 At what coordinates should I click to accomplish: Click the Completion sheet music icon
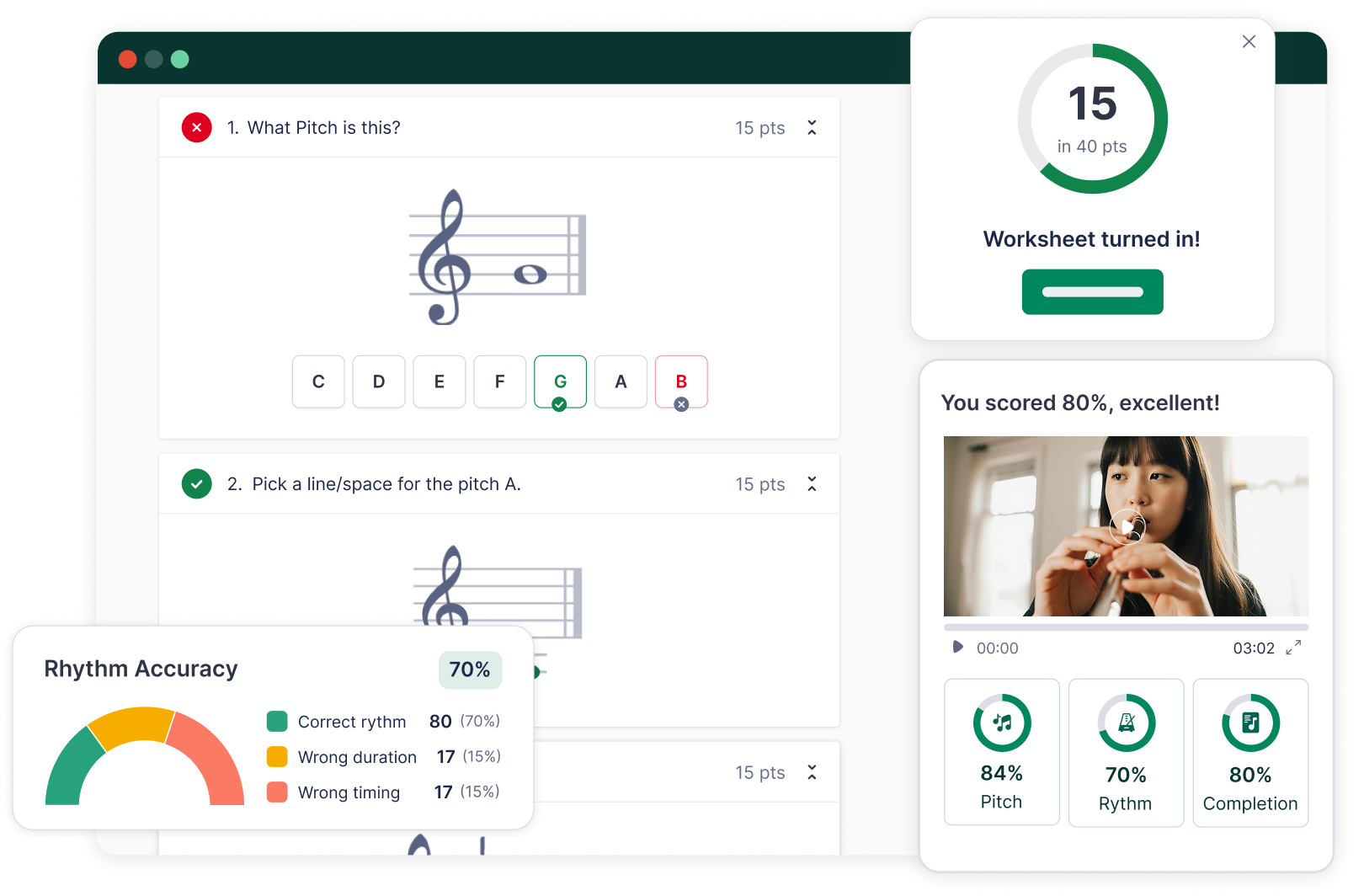[x=1250, y=723]
